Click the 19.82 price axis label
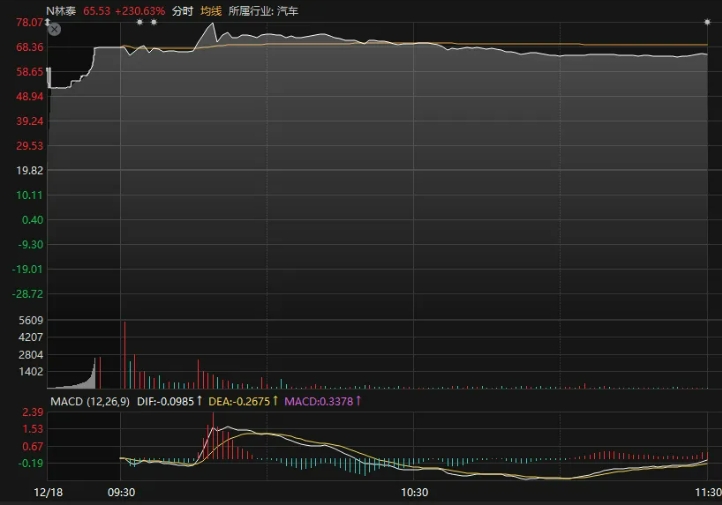 [x=29, y=170]
